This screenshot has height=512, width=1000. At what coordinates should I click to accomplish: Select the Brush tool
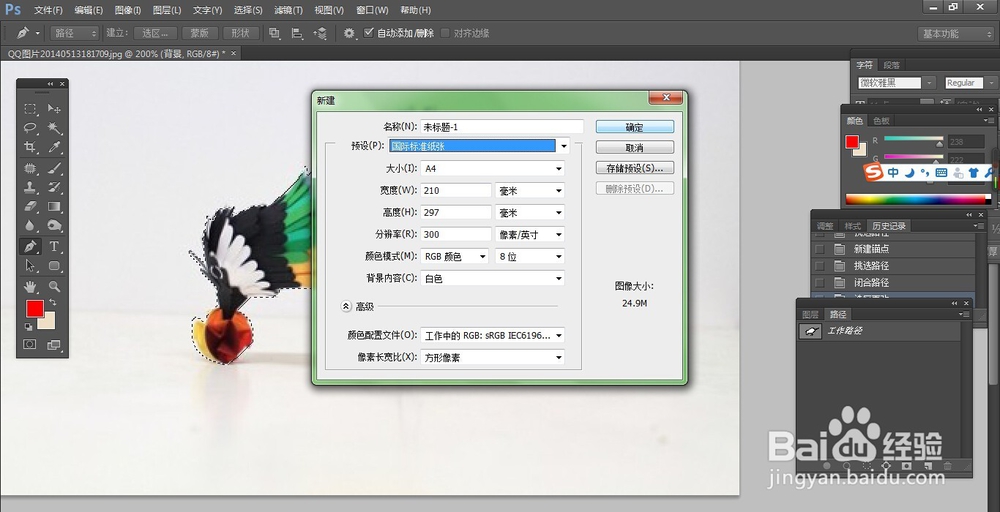[54, 168]
